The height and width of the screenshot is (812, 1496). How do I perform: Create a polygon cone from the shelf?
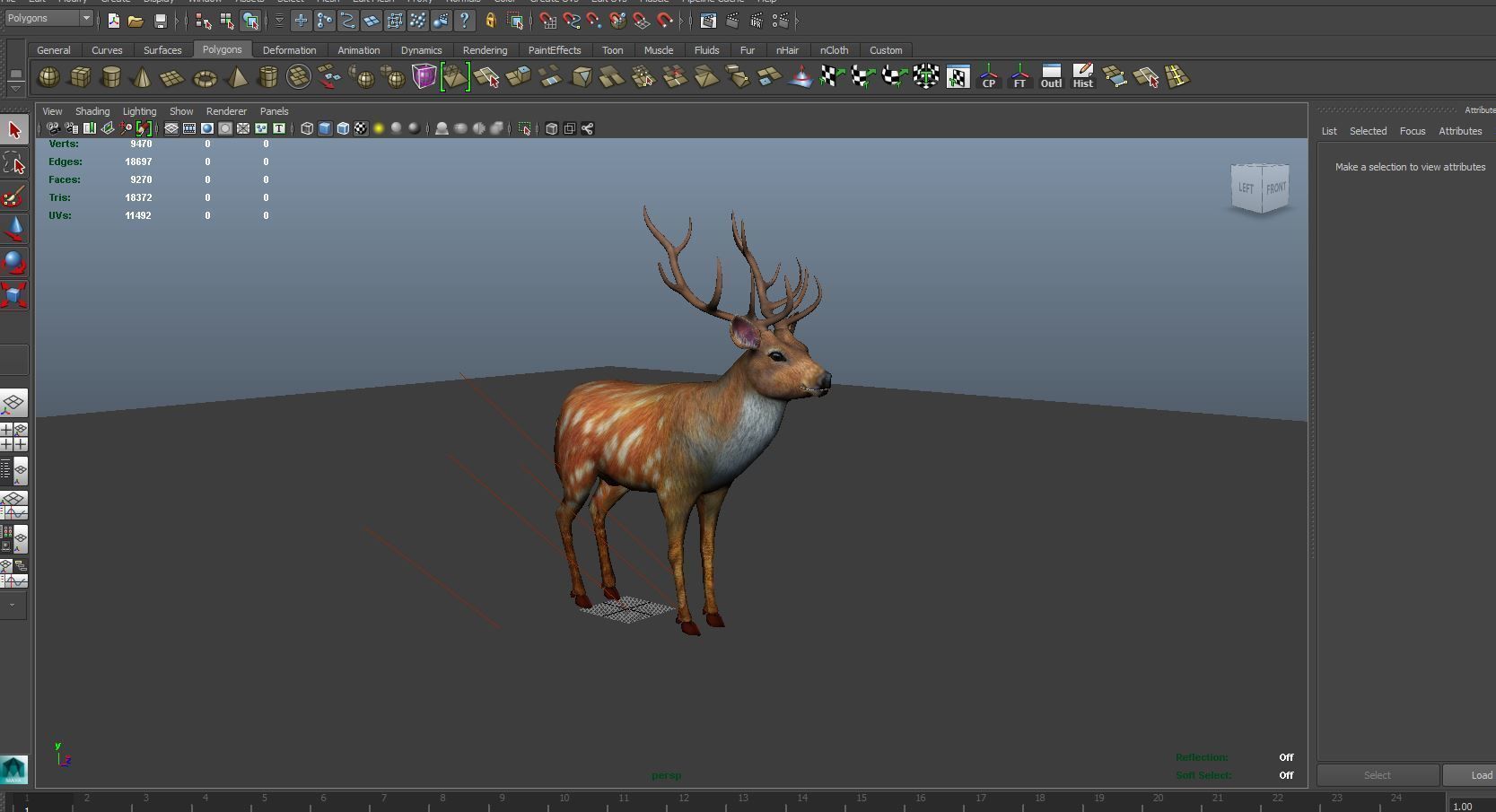(142, 77)
